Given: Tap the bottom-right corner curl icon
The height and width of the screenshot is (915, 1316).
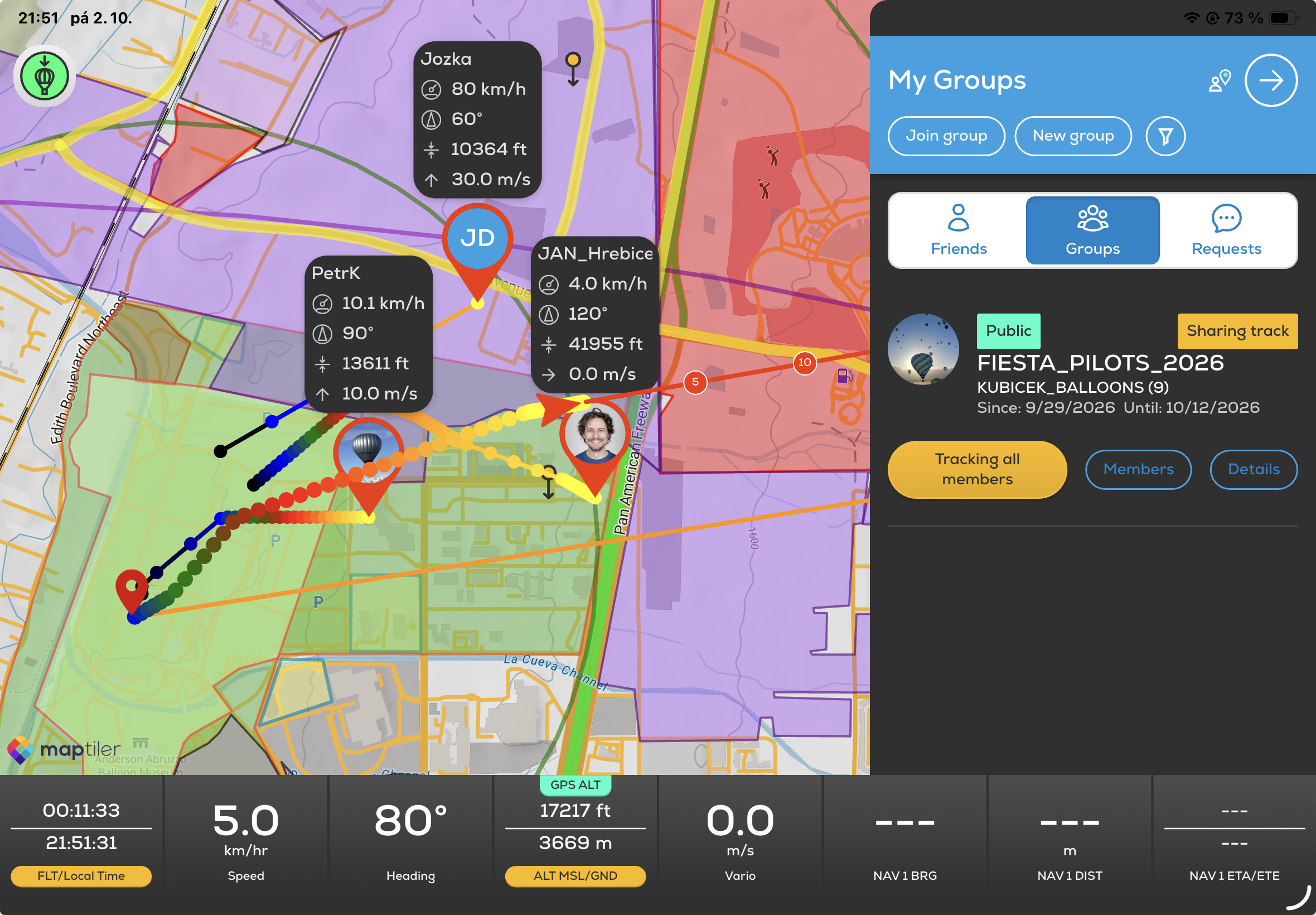Looking at the screenshot, I should 1298,898.
